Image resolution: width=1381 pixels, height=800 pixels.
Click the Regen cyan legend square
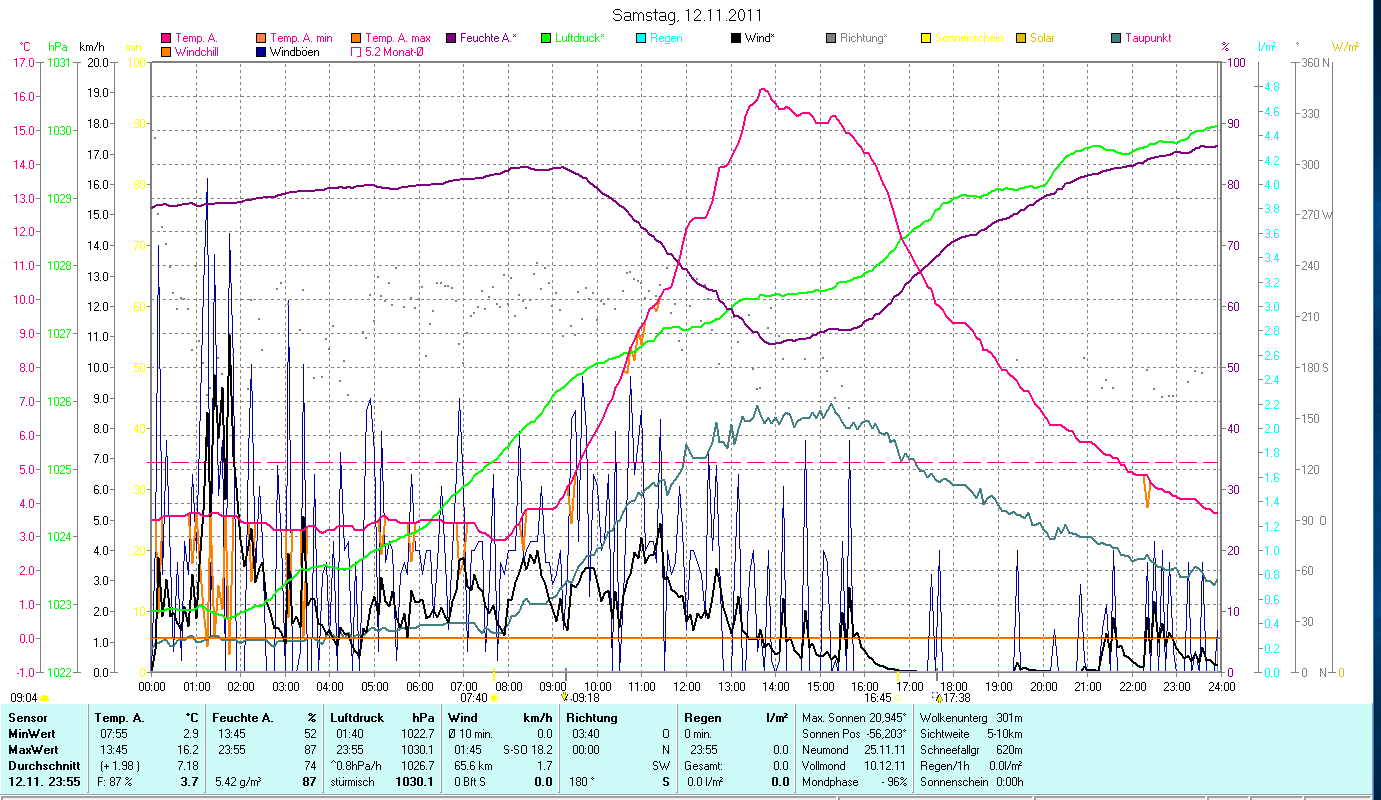point(641,39)
